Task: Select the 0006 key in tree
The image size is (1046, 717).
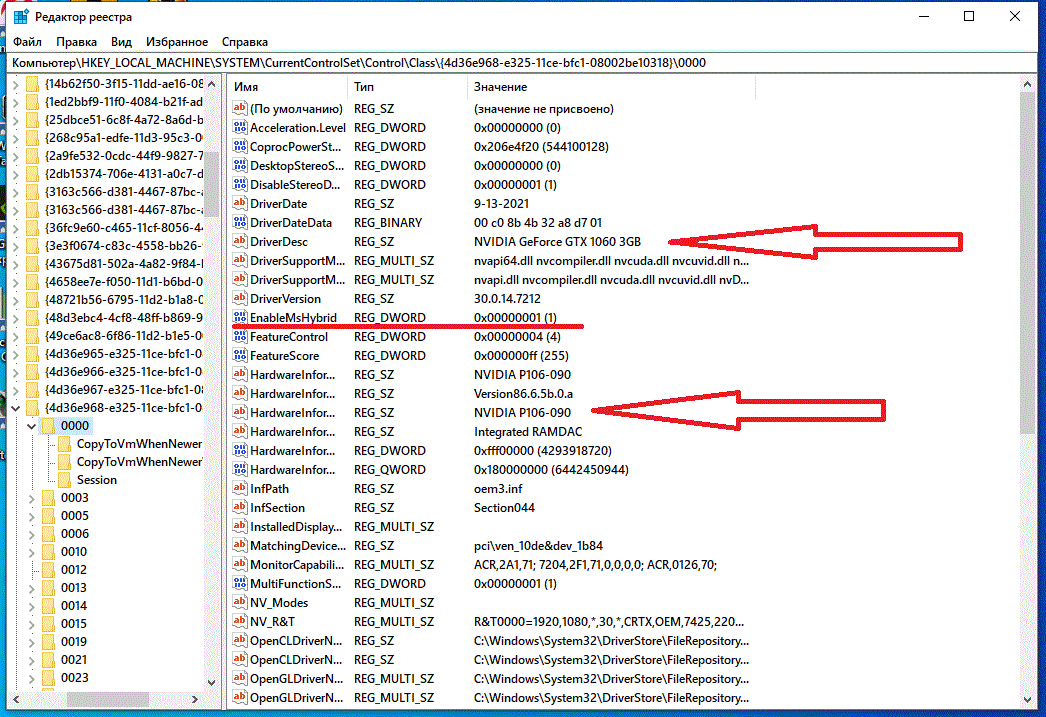Action: (75, 534)
